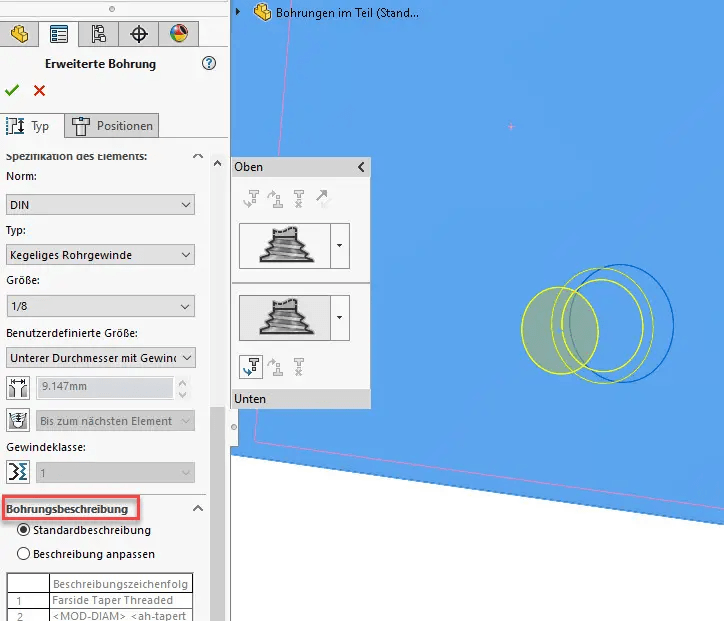Collapse the Bohrungsbeschreibung section
Image resolution: width=724 pixels, height=621 pixels.
point(198,509)
